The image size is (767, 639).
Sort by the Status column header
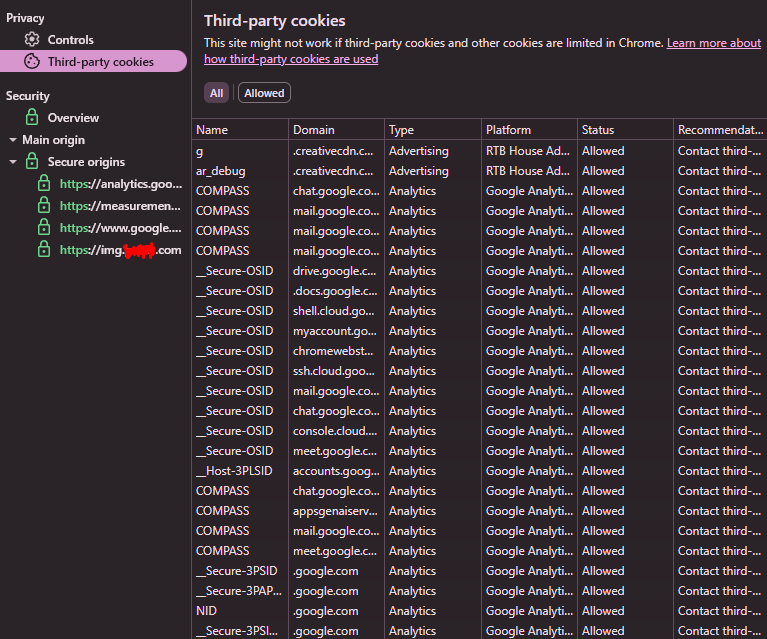coord(625,130)
